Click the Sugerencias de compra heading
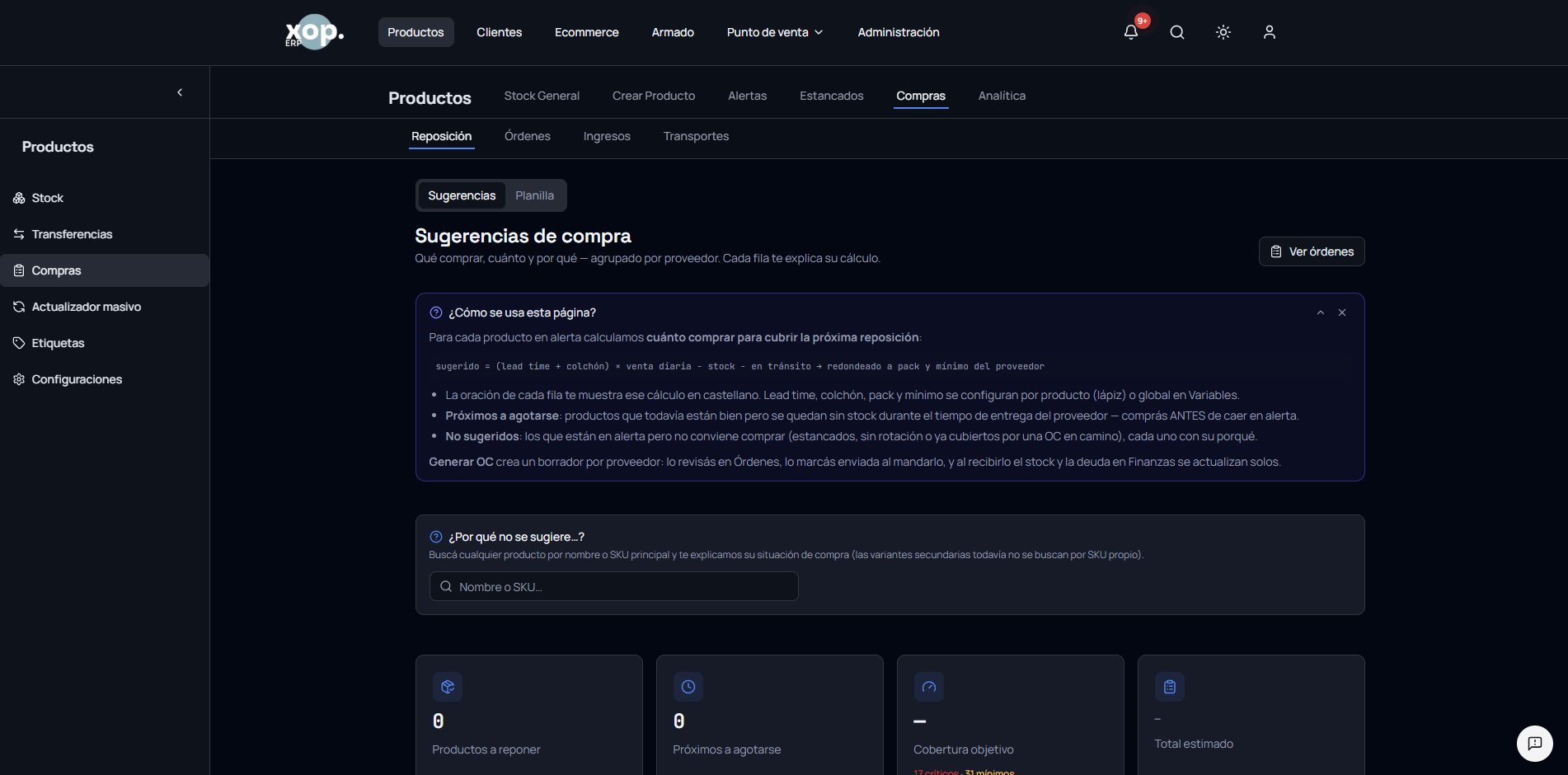The image size is (1568, 775). click(x=523, y=236)
